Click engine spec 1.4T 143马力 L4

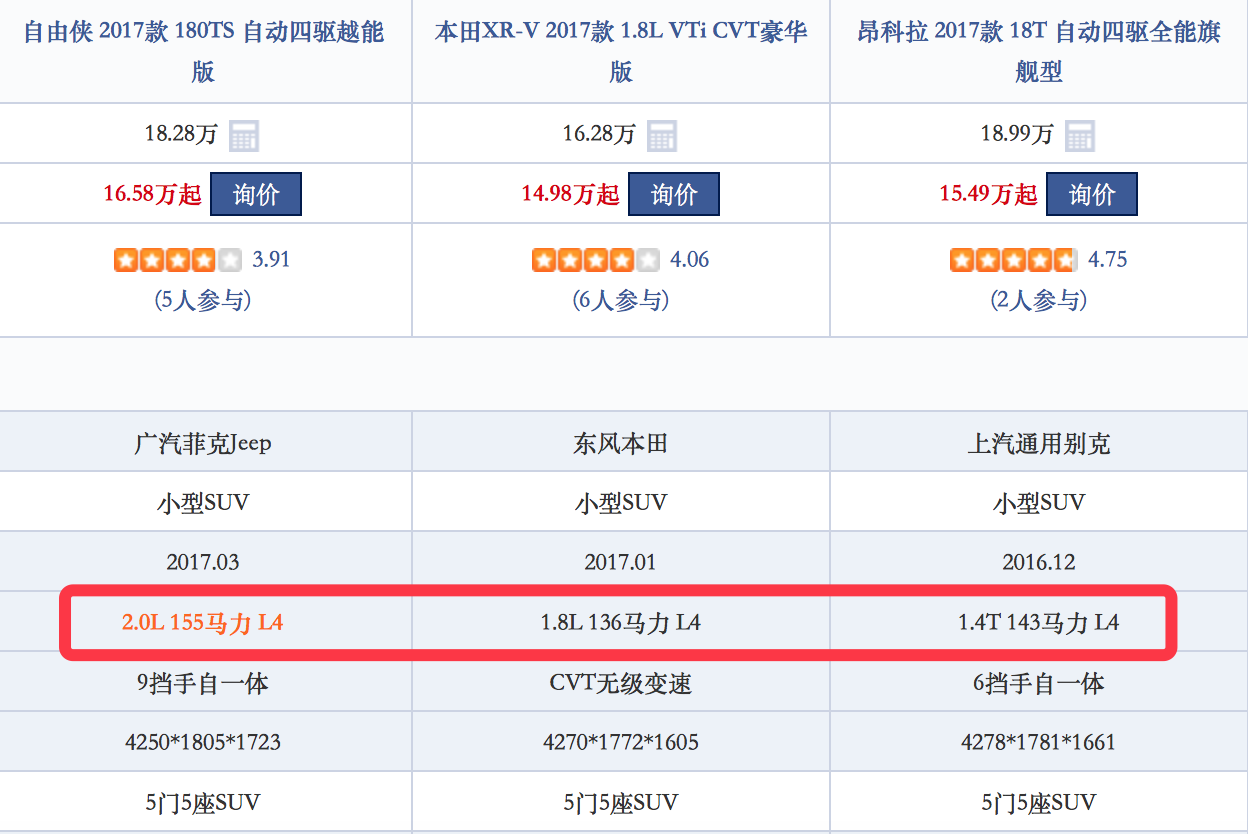(1039, 622)
